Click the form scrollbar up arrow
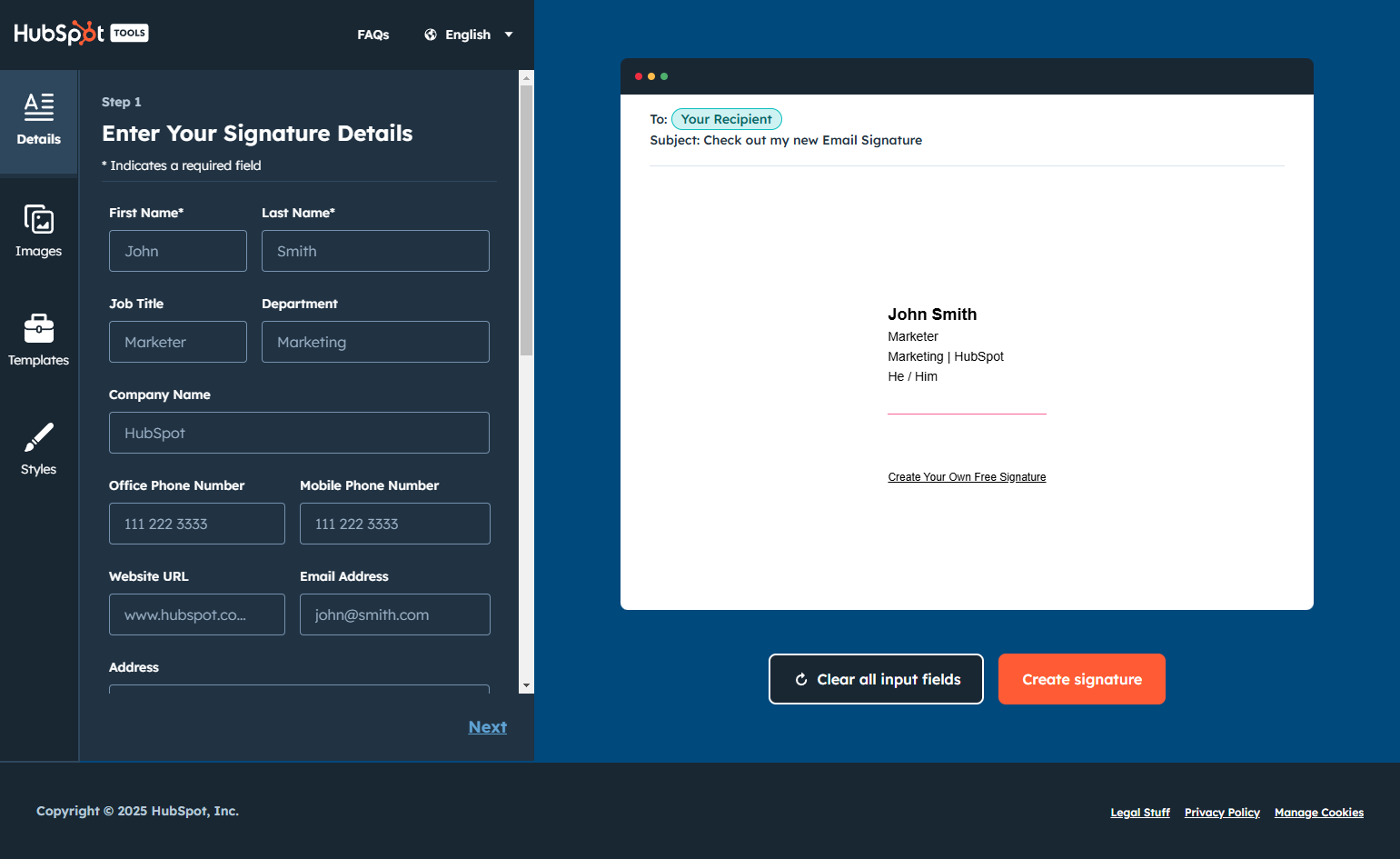 pyautogui.click(x=526, y=78)
